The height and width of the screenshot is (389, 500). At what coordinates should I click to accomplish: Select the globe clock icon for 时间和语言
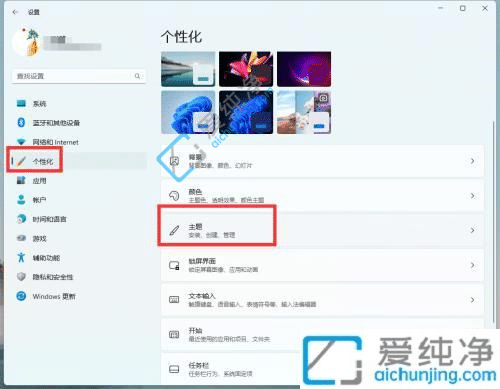coord(21,219)
